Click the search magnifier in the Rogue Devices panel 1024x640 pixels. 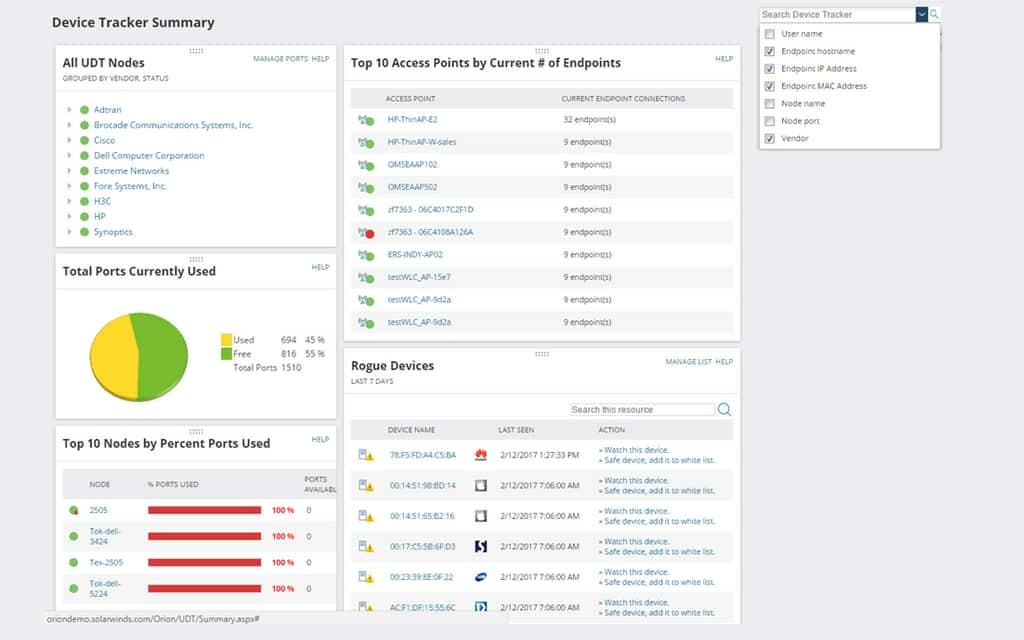[x=724, y=409]
